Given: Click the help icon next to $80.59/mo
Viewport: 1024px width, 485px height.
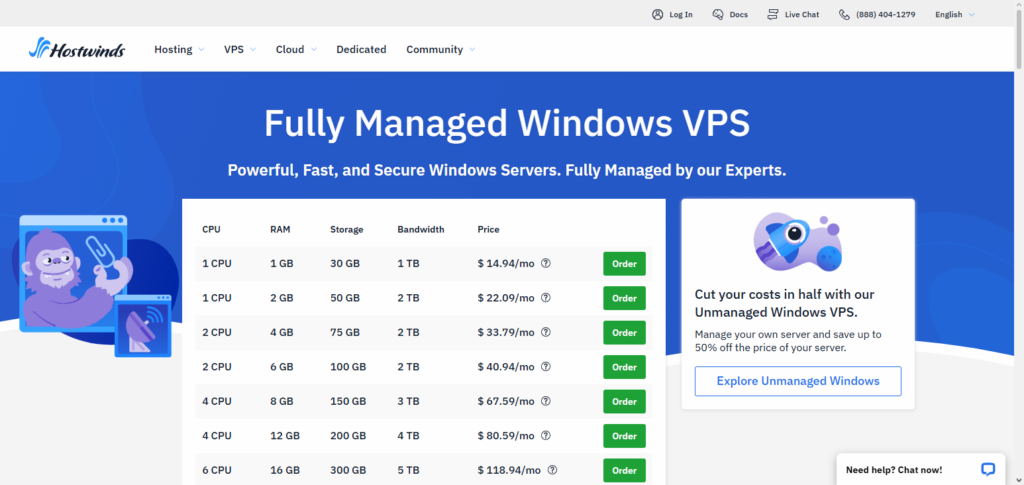Looking at the screenshot, I should (546, 435).
